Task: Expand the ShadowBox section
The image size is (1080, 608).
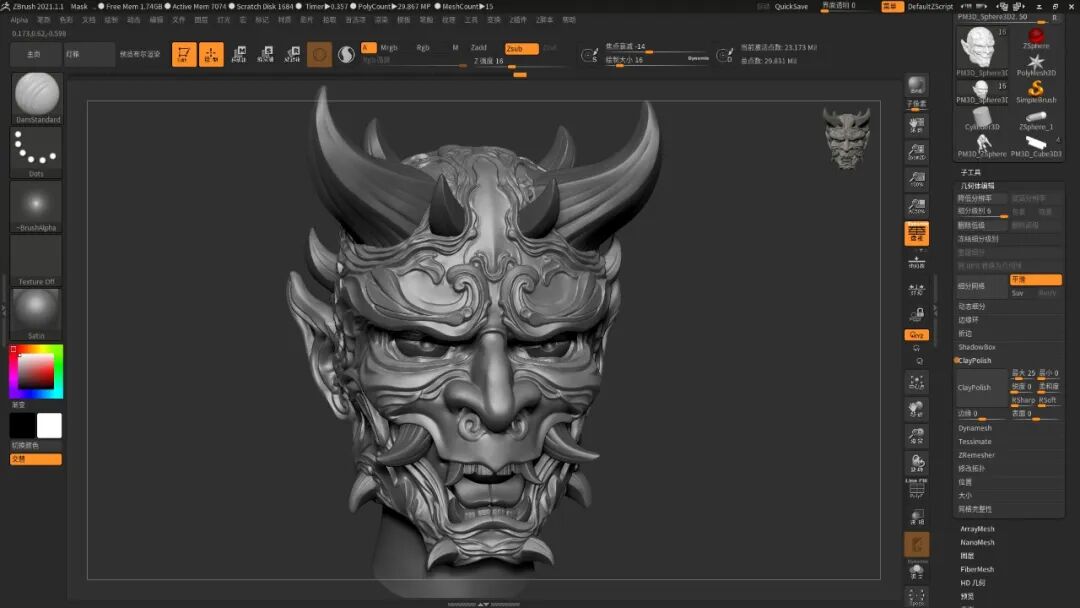Action: [977, 347]
